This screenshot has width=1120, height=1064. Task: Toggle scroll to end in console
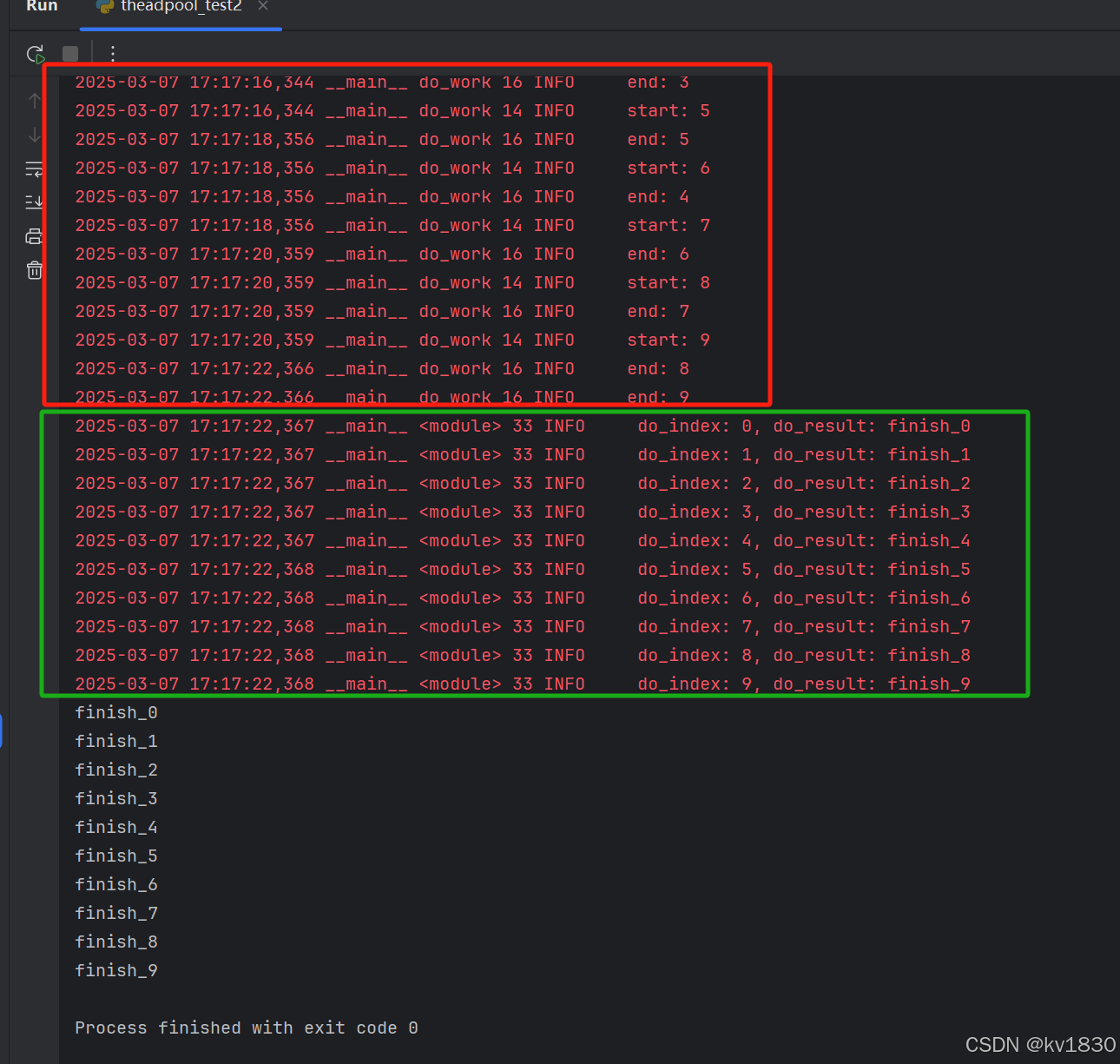point(34,202)
